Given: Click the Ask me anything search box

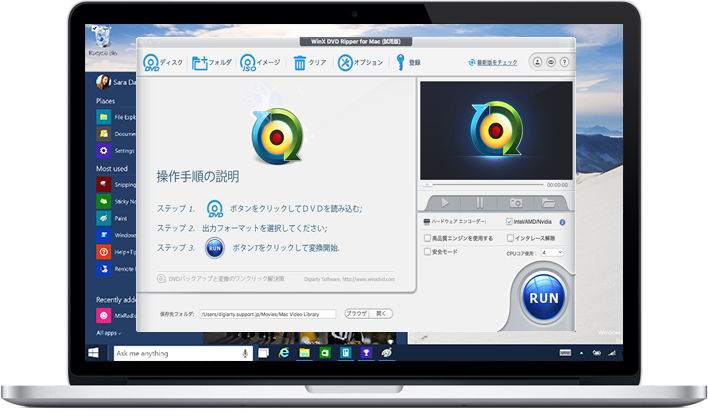Looking at the screenshot, I should coord(182,353).
